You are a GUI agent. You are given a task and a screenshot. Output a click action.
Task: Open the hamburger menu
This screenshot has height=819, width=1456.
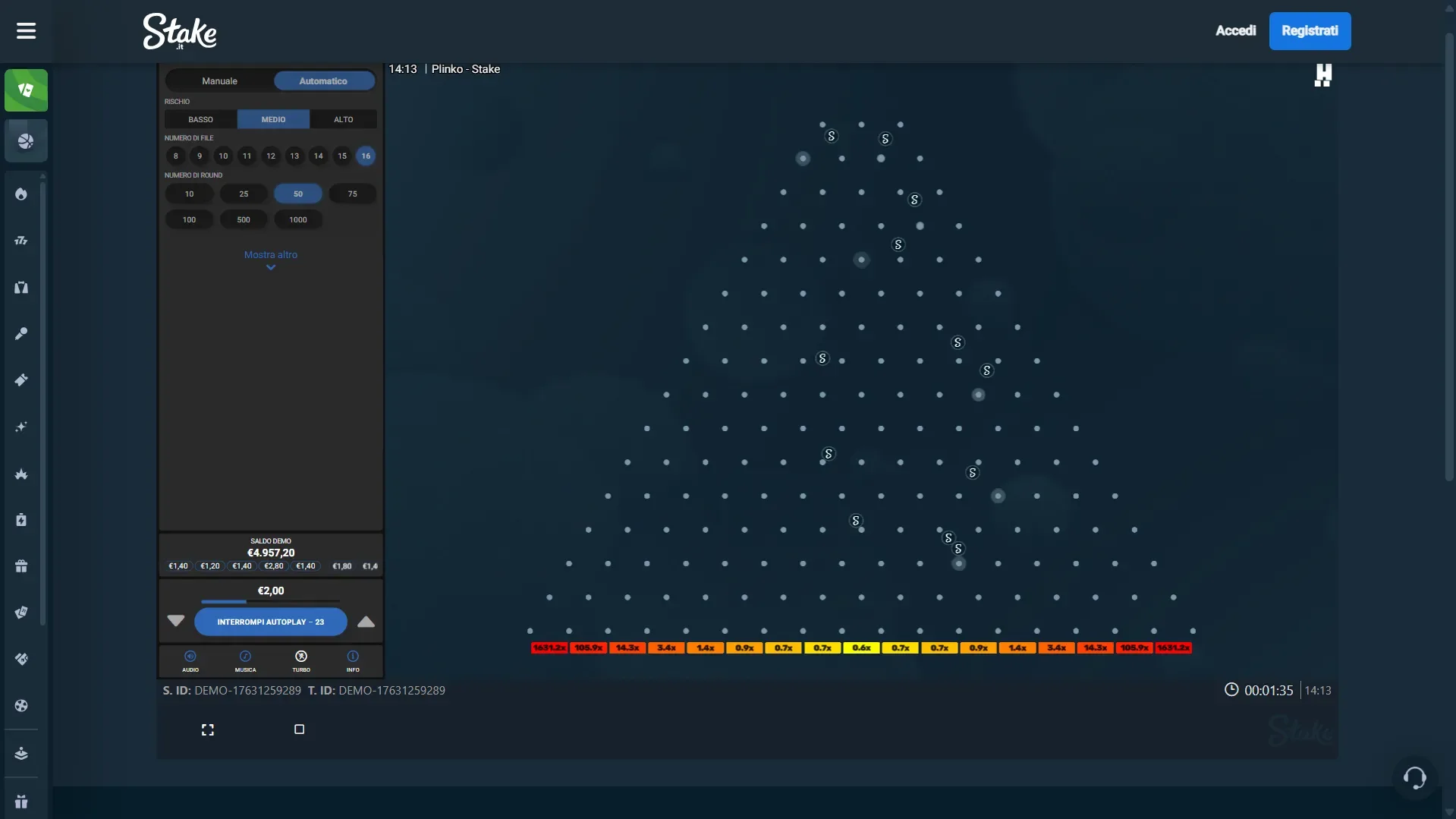click(26, 31)
